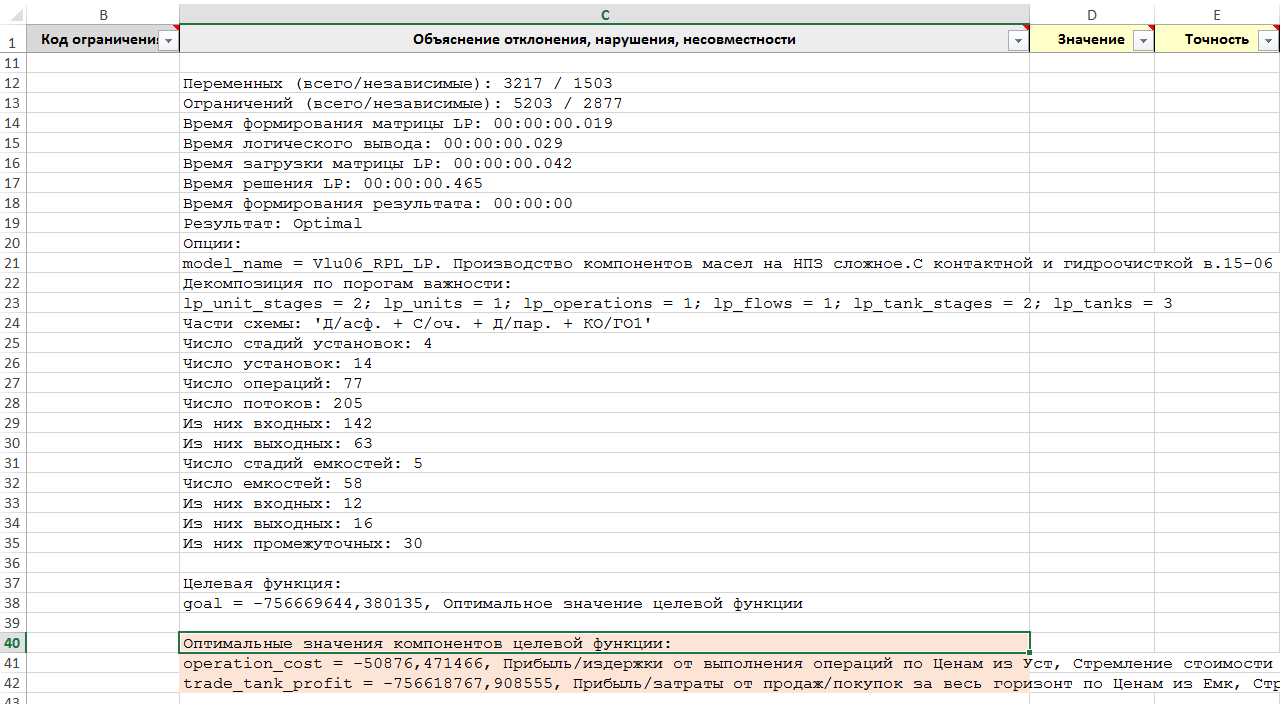Screen dimensions: 1280x704
Task: Open filter dropdown for Точность column
Action: [x=1268, y=40]
